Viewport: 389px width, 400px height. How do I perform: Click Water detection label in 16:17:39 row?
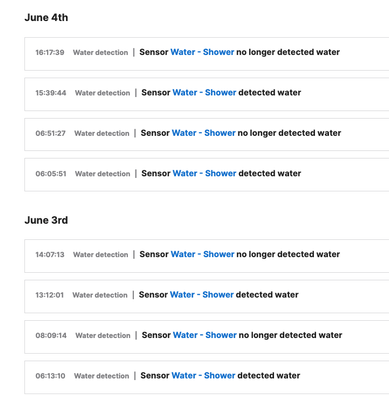(100, 53)
